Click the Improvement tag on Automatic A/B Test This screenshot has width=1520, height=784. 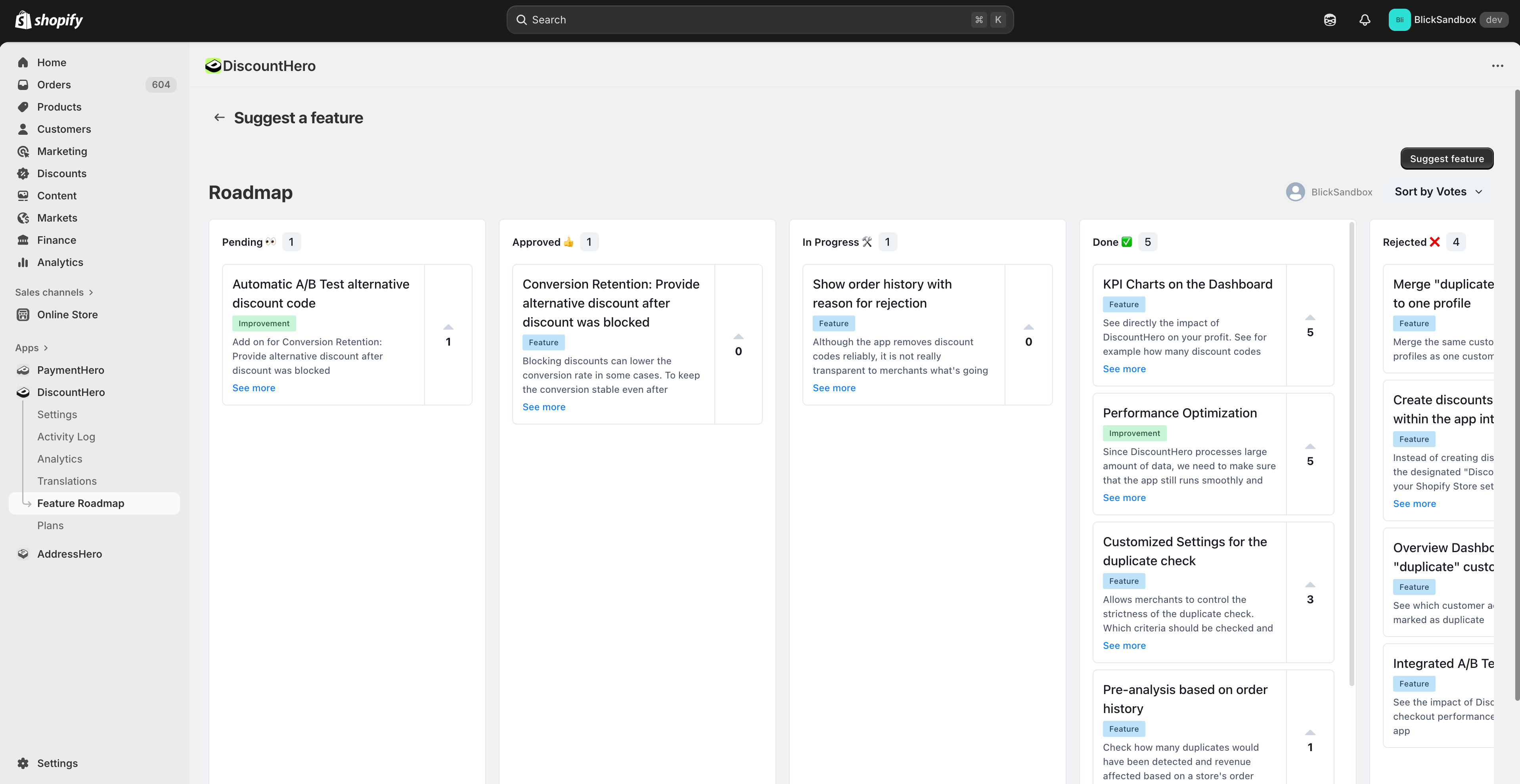pyautogui.click(x=264, y=323)
